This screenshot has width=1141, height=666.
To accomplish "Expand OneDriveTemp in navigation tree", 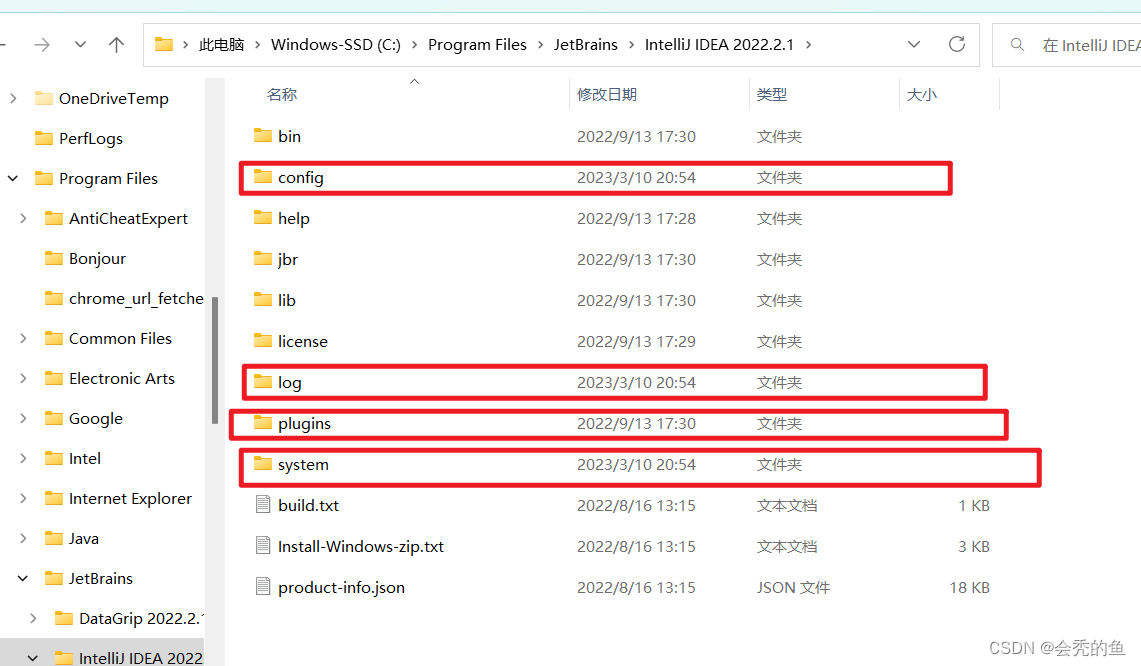I will coord(13,98).
